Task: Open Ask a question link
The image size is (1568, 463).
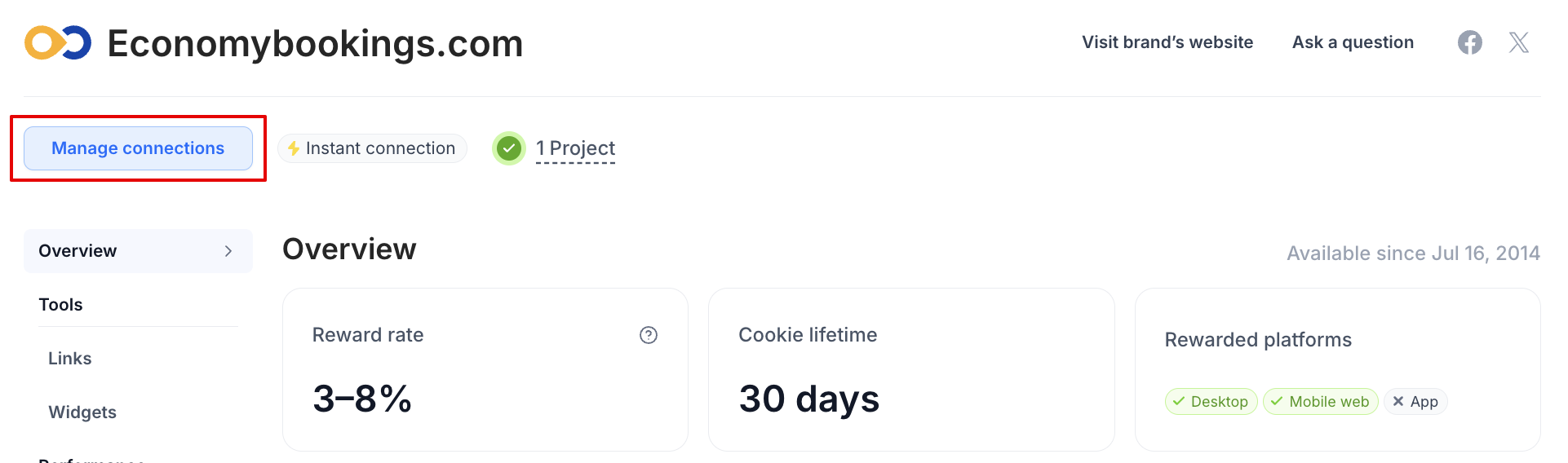Action: click(1353, 42)
